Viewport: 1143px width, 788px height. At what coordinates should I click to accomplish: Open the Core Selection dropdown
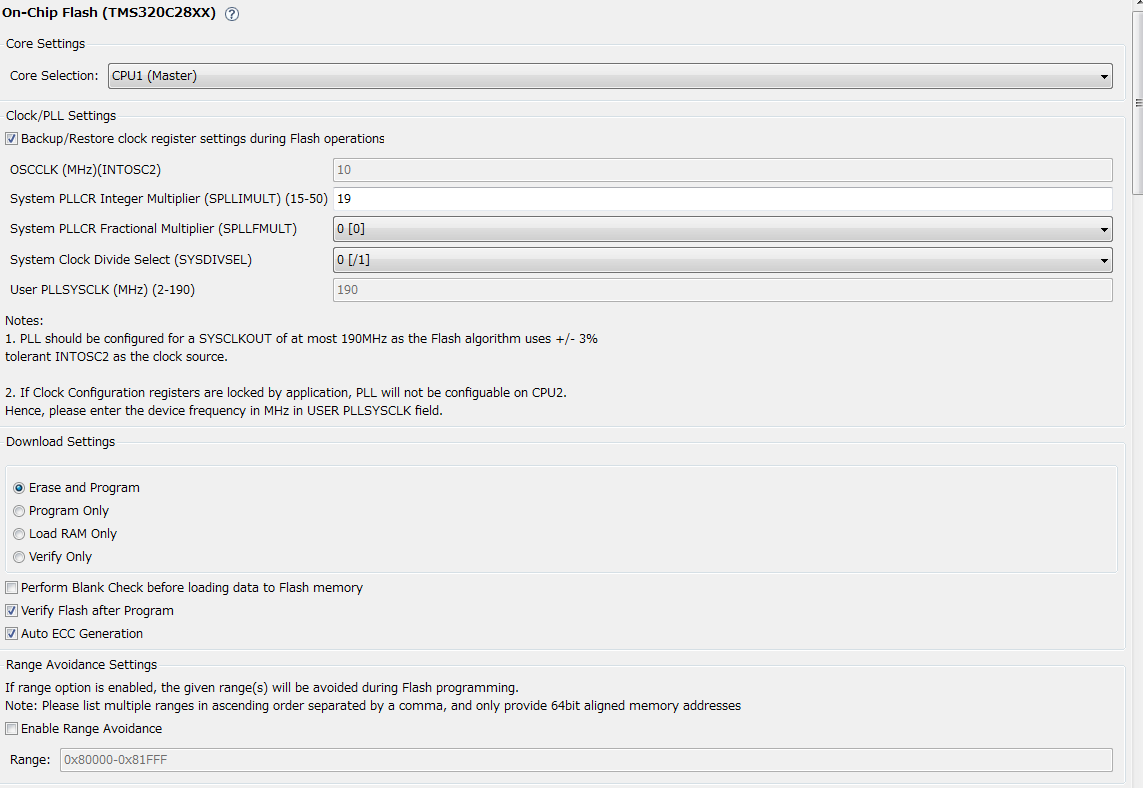click(x=609, y=76)
